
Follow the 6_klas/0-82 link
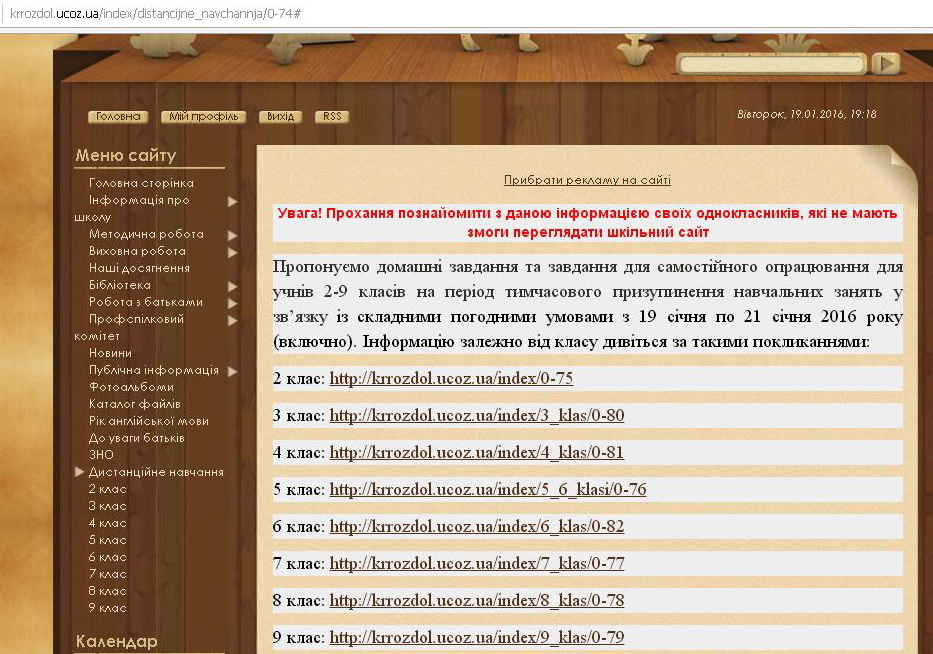click(477, 527)
